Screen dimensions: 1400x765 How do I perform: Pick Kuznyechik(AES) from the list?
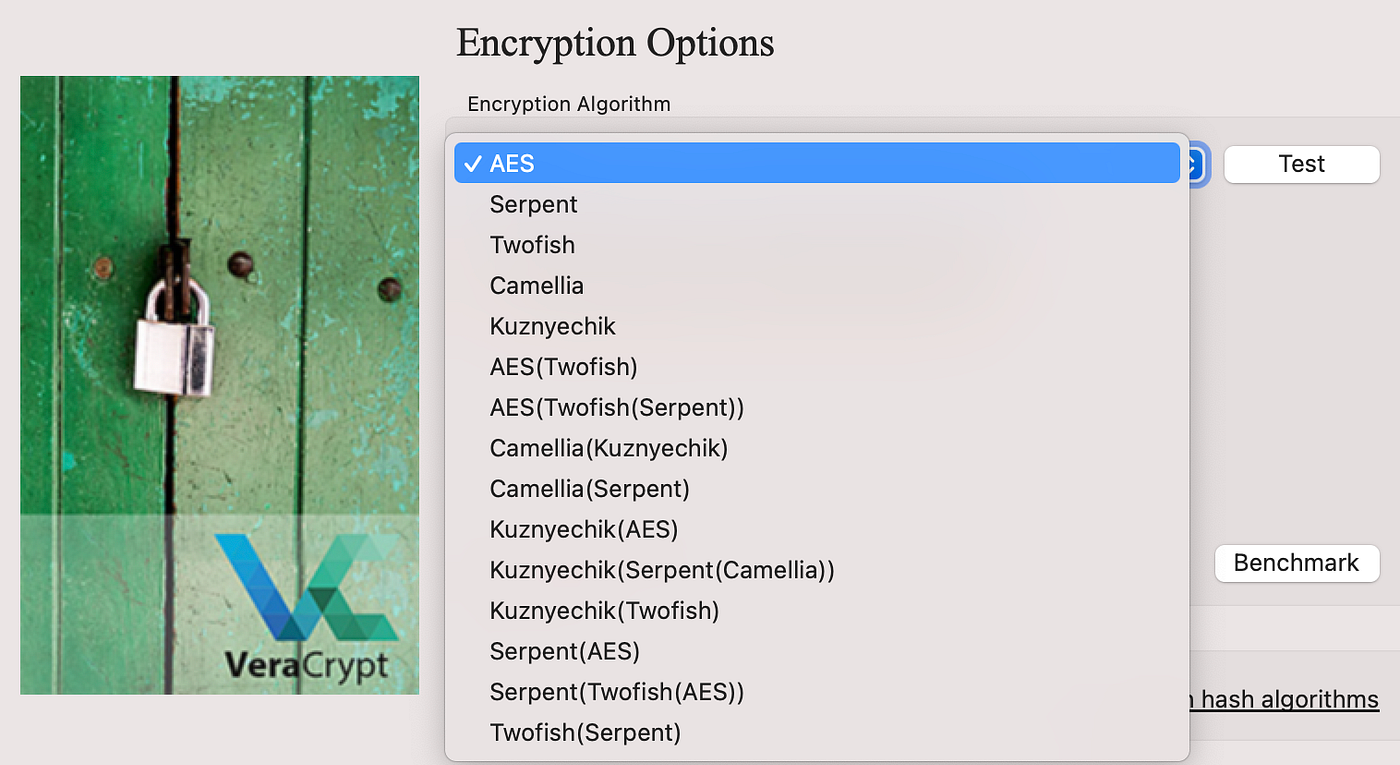click(581, 529)
